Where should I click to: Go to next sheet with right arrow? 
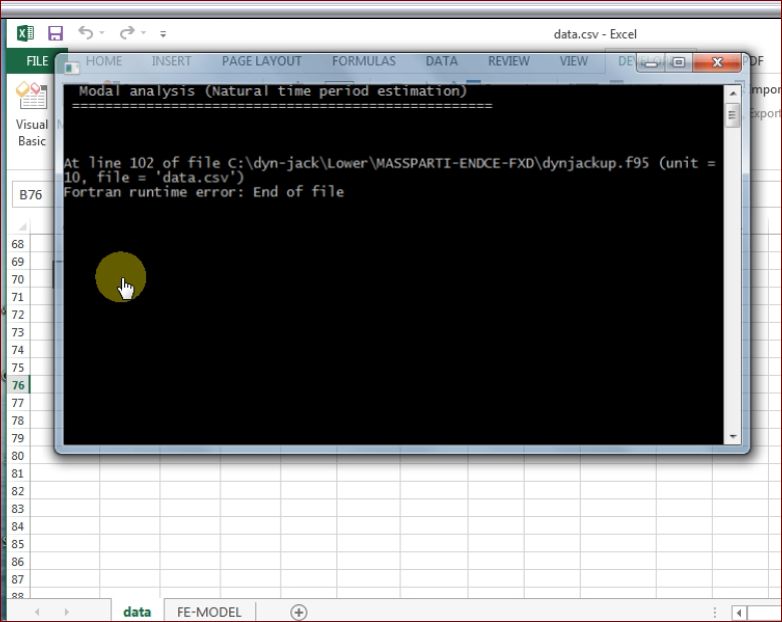pos(66,612)
